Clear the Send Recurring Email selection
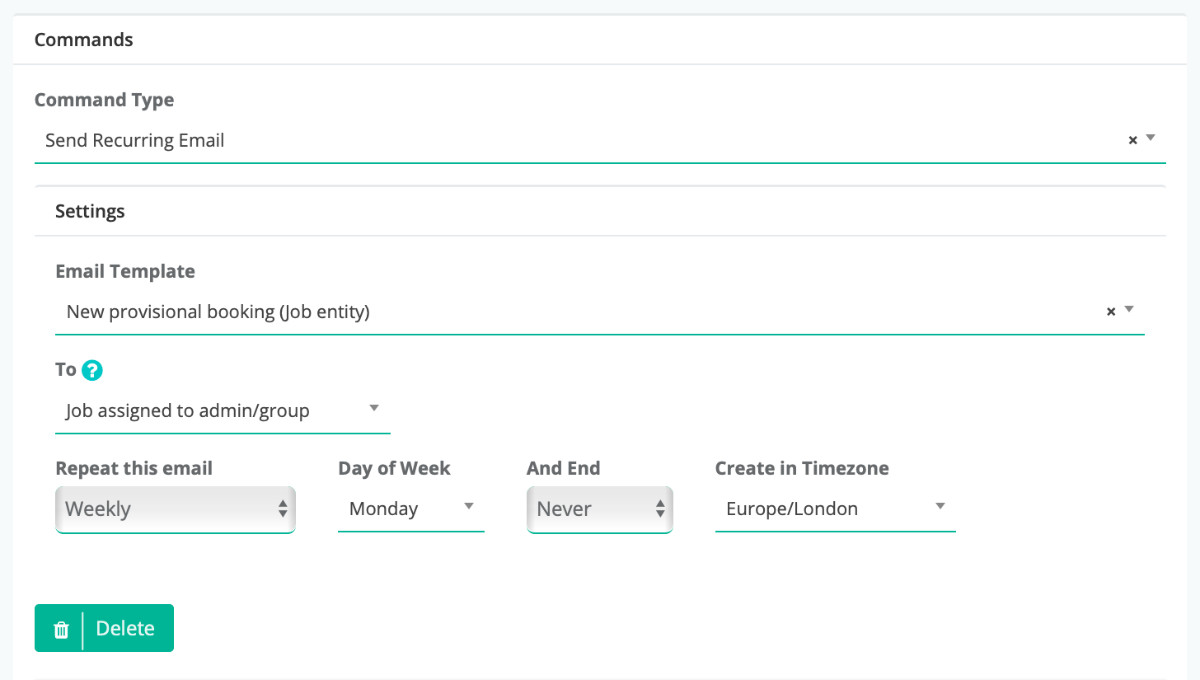 (1132, 141)
